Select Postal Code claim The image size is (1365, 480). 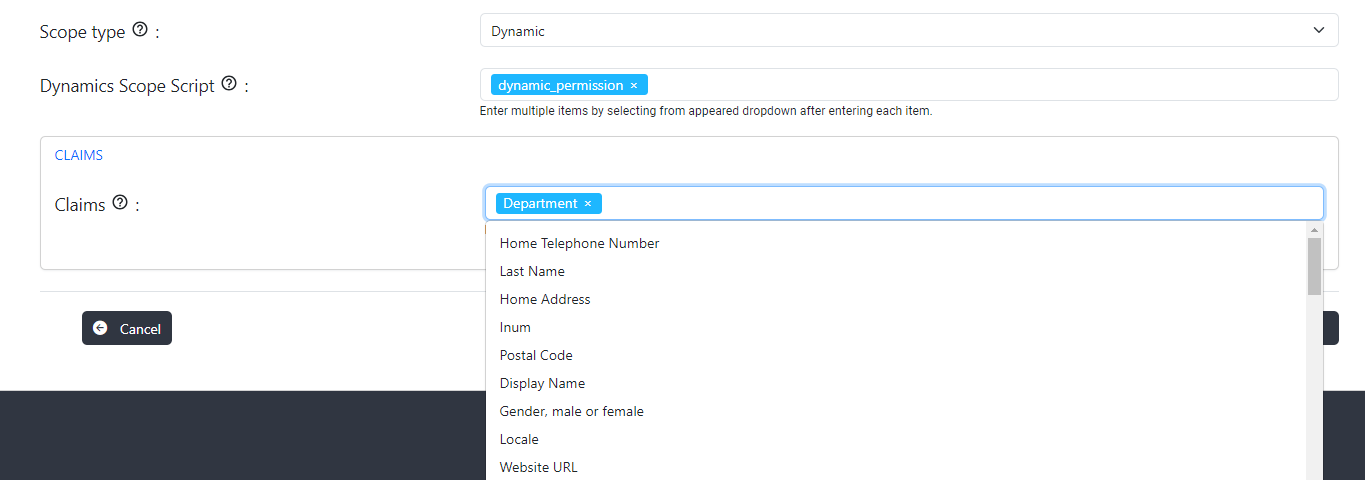click(536, 355)
